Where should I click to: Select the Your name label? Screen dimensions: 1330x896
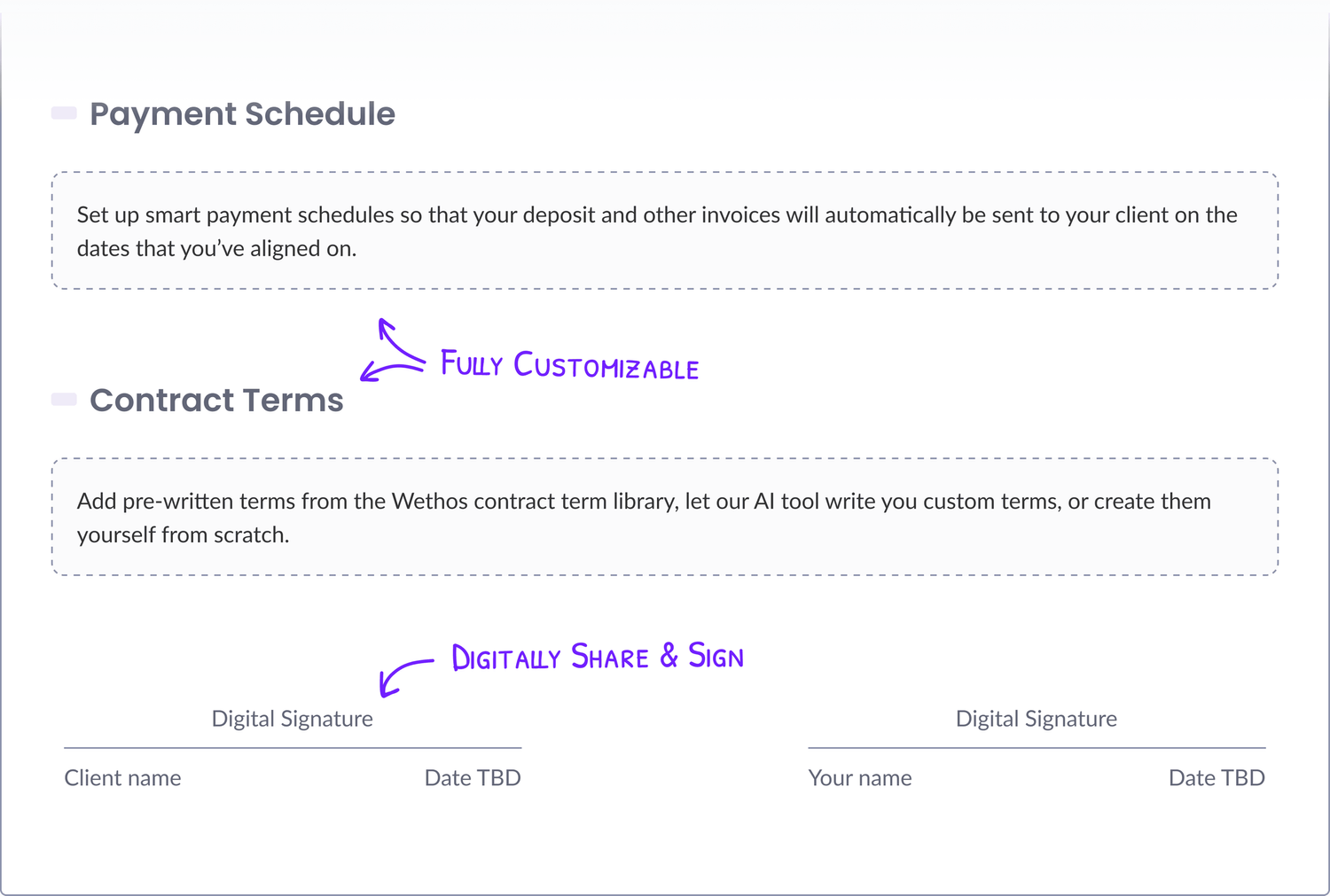point(860,778)
